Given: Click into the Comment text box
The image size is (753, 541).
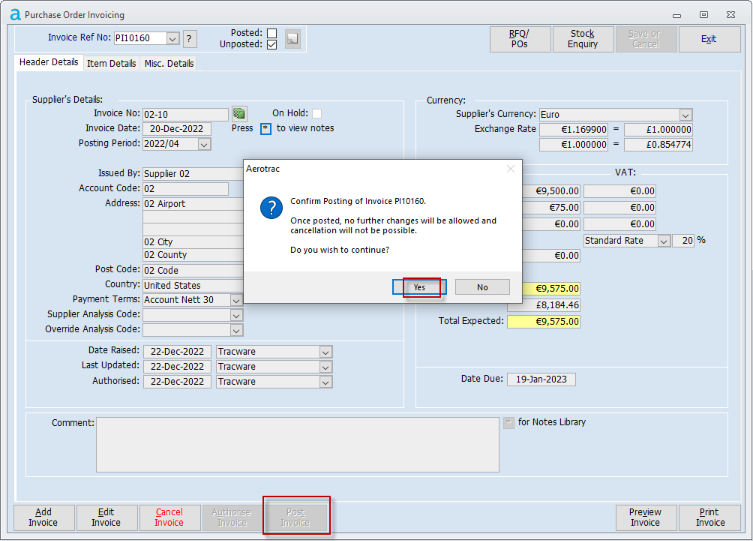Looking at the screenshot, I should [x=298, y=445].
